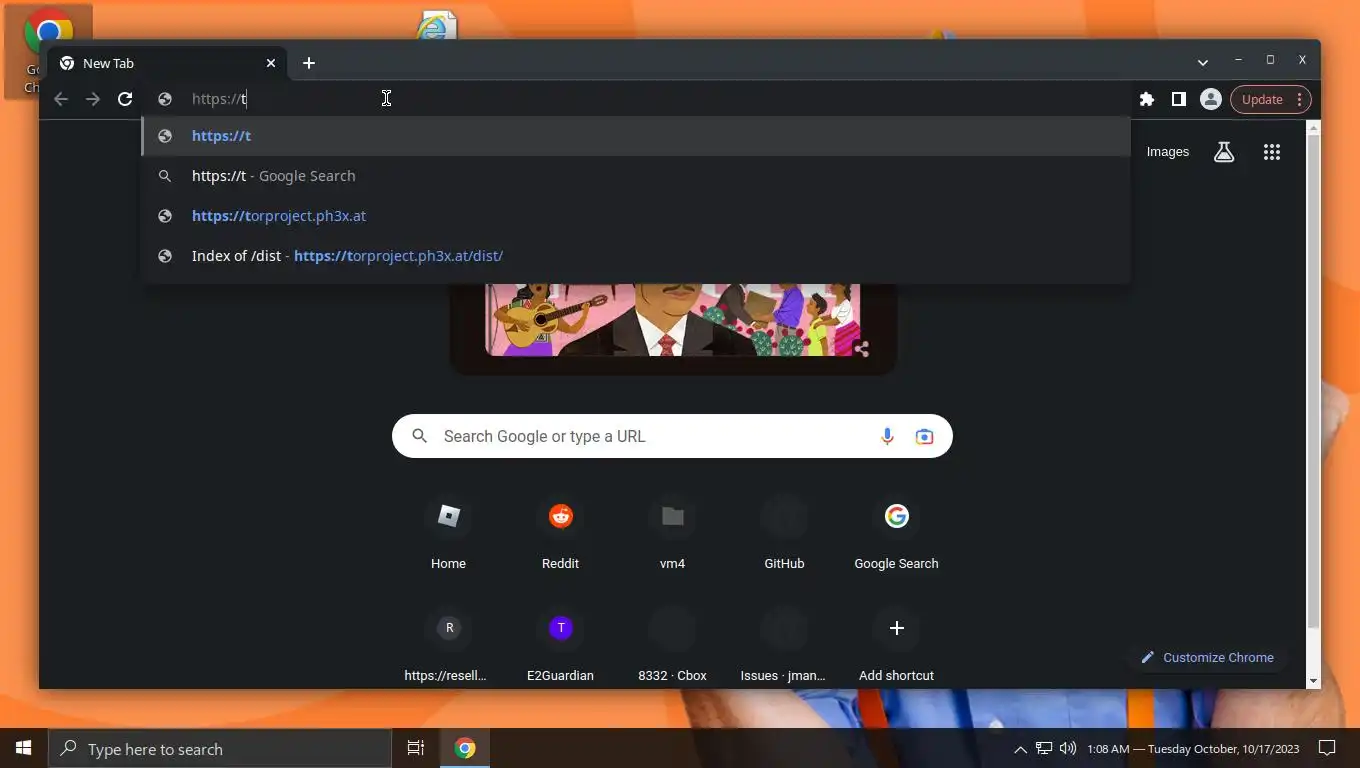Open a new tab with plus button
1360x768 pixels.
(309, 63)
